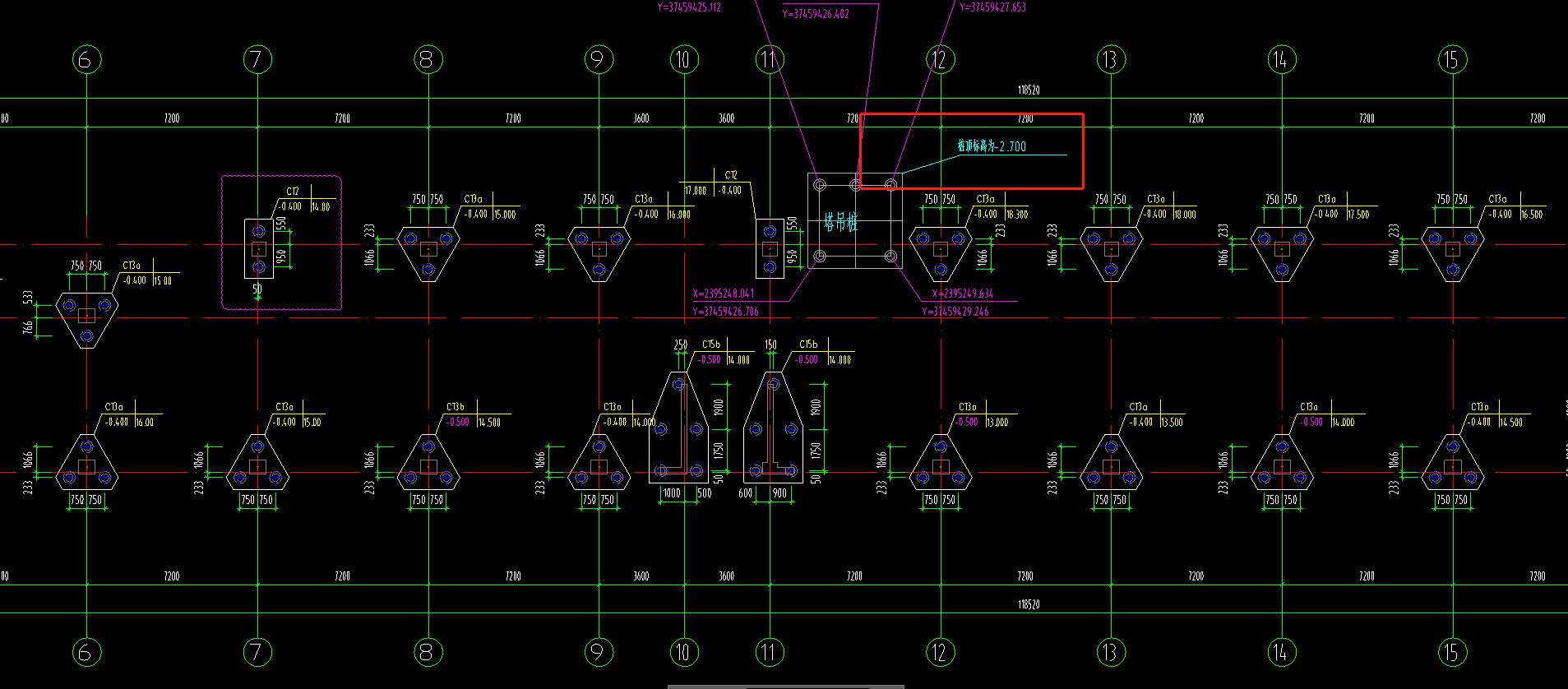The height and width of the screenshot is (689, 1568).
Task: Click the top axis bubble numbered 6
Action: [86, 59]
